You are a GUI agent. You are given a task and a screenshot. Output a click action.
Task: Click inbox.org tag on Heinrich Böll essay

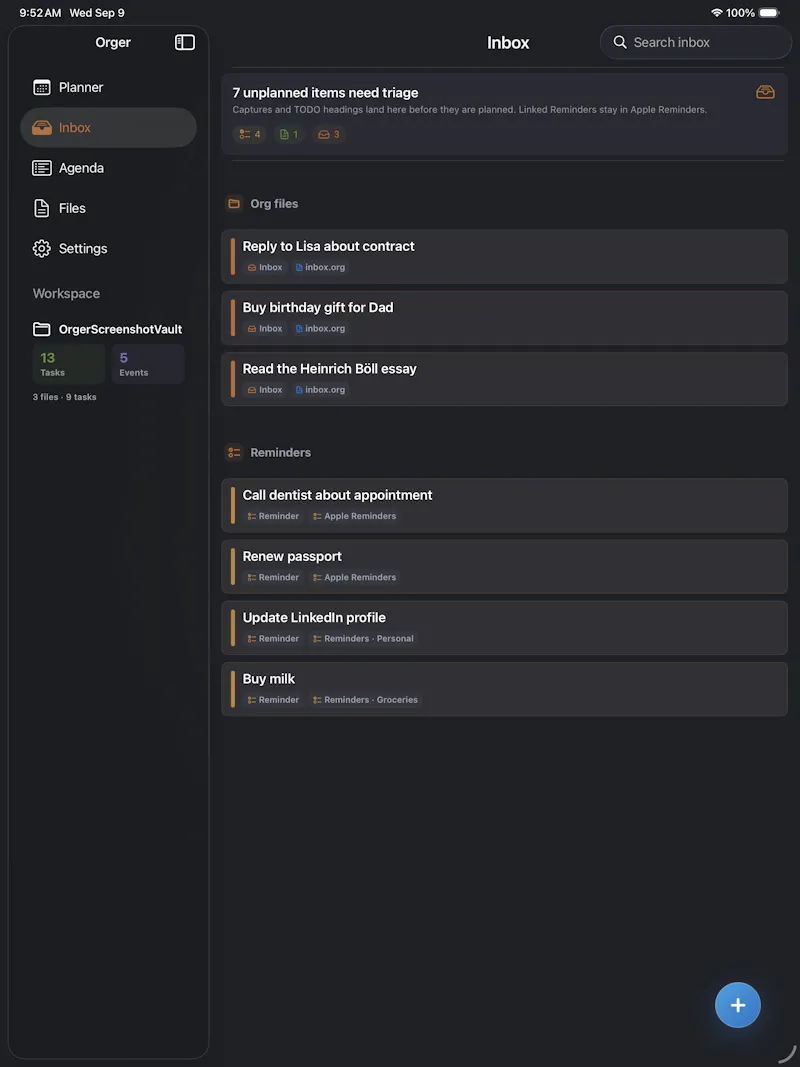coord(320,390)
